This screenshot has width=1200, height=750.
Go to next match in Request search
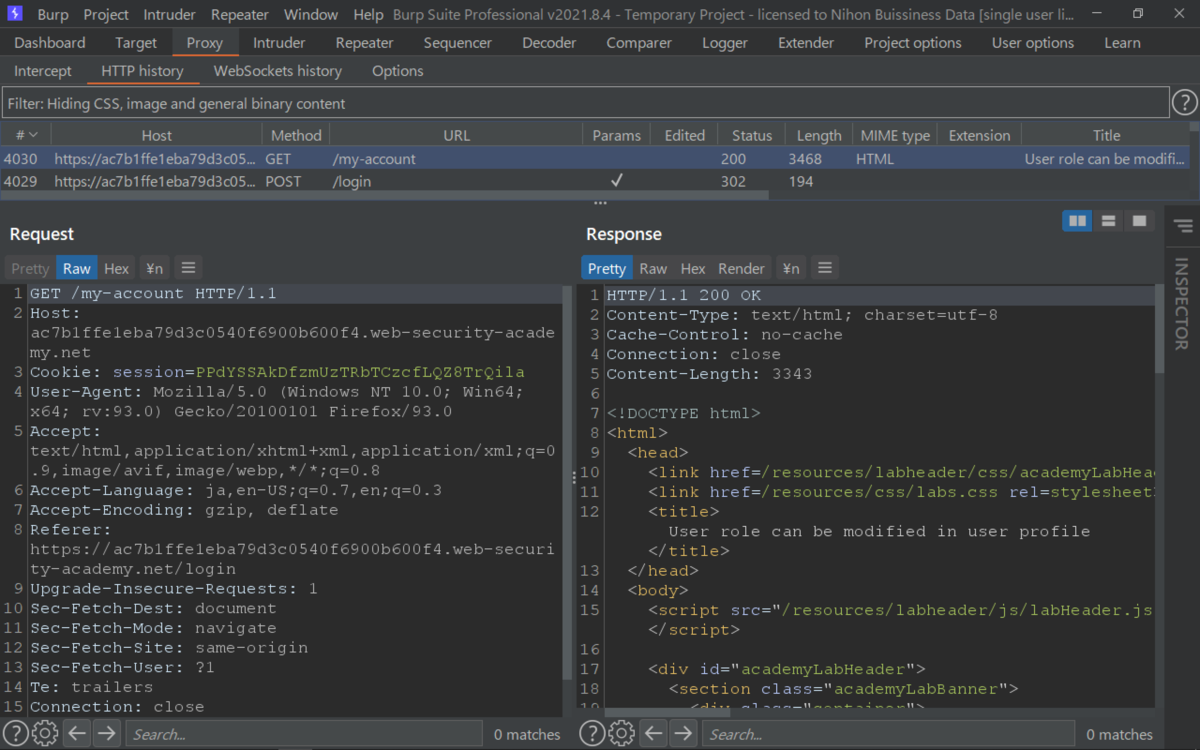point(106,733)
